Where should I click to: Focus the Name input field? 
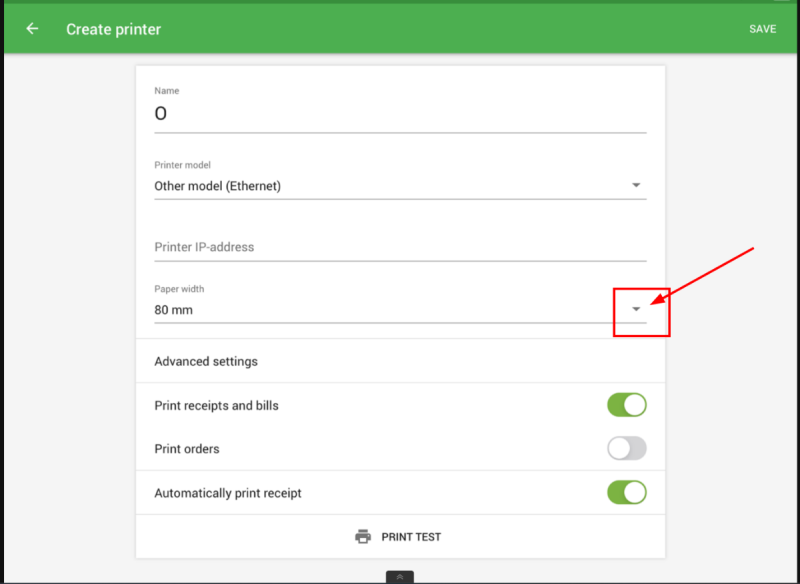(400, 115)
